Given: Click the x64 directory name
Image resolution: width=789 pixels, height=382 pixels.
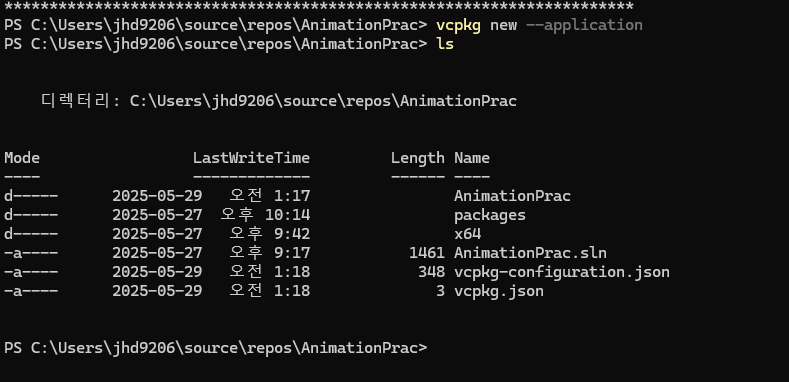Looking at the screenshot, I should point(467,234).
